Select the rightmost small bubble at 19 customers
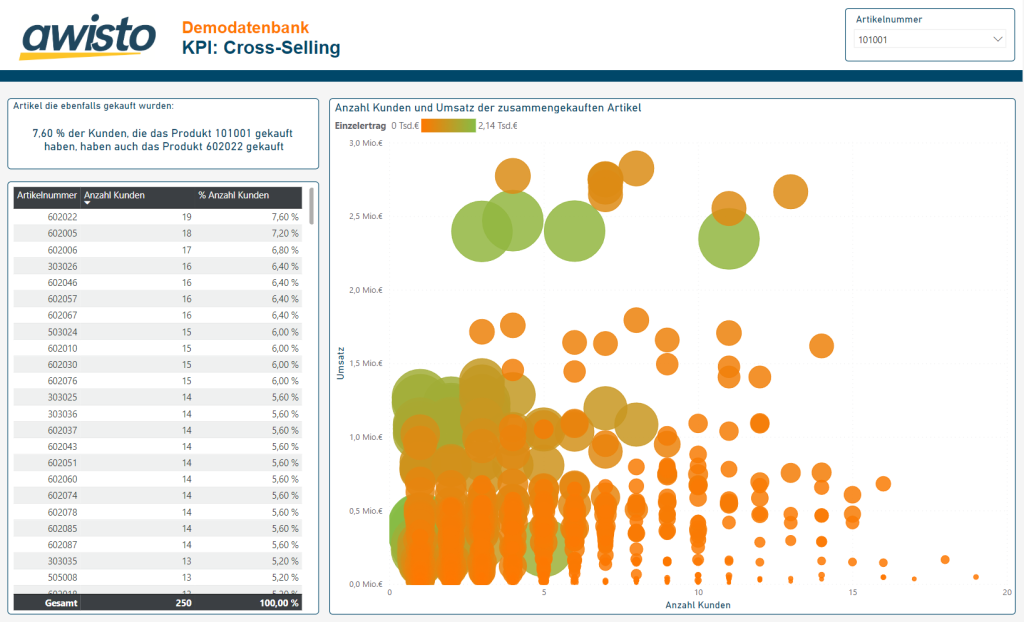The width and height of the screenshot is (1024, 622). 976,577
